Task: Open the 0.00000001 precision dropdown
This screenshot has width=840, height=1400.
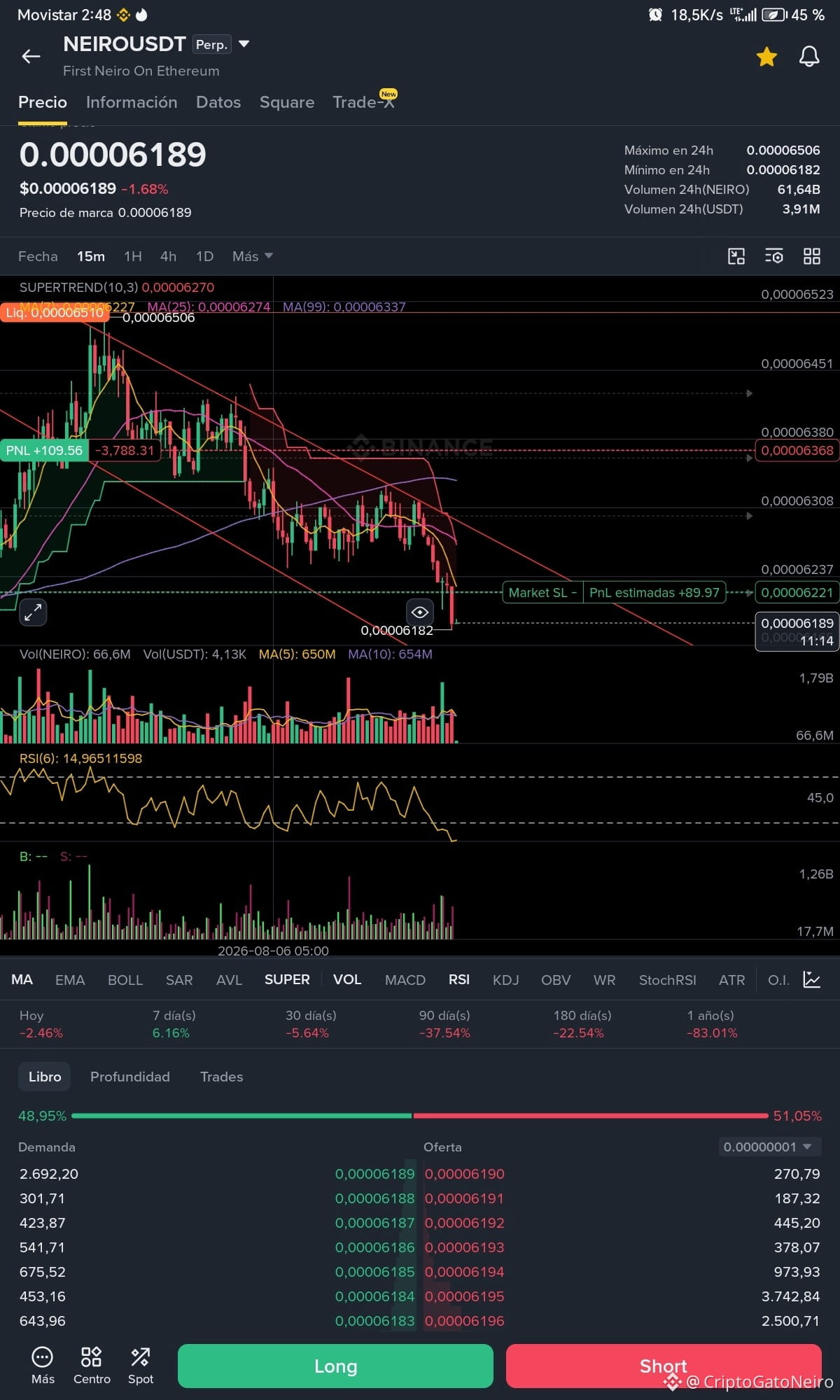Action: coord(769,1147)
